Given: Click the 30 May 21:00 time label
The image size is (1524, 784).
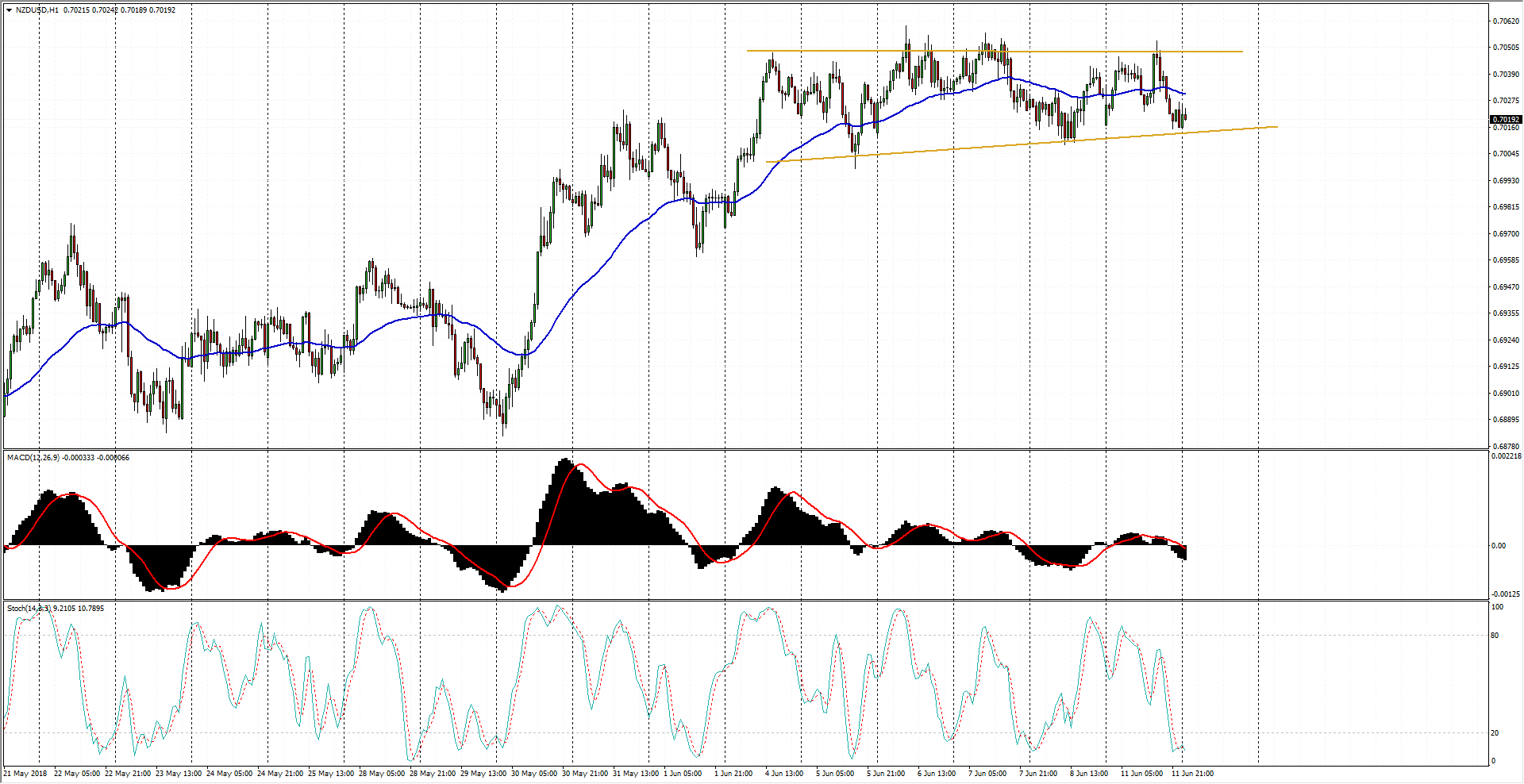Looking at the screenshot, I should [585, 774].
